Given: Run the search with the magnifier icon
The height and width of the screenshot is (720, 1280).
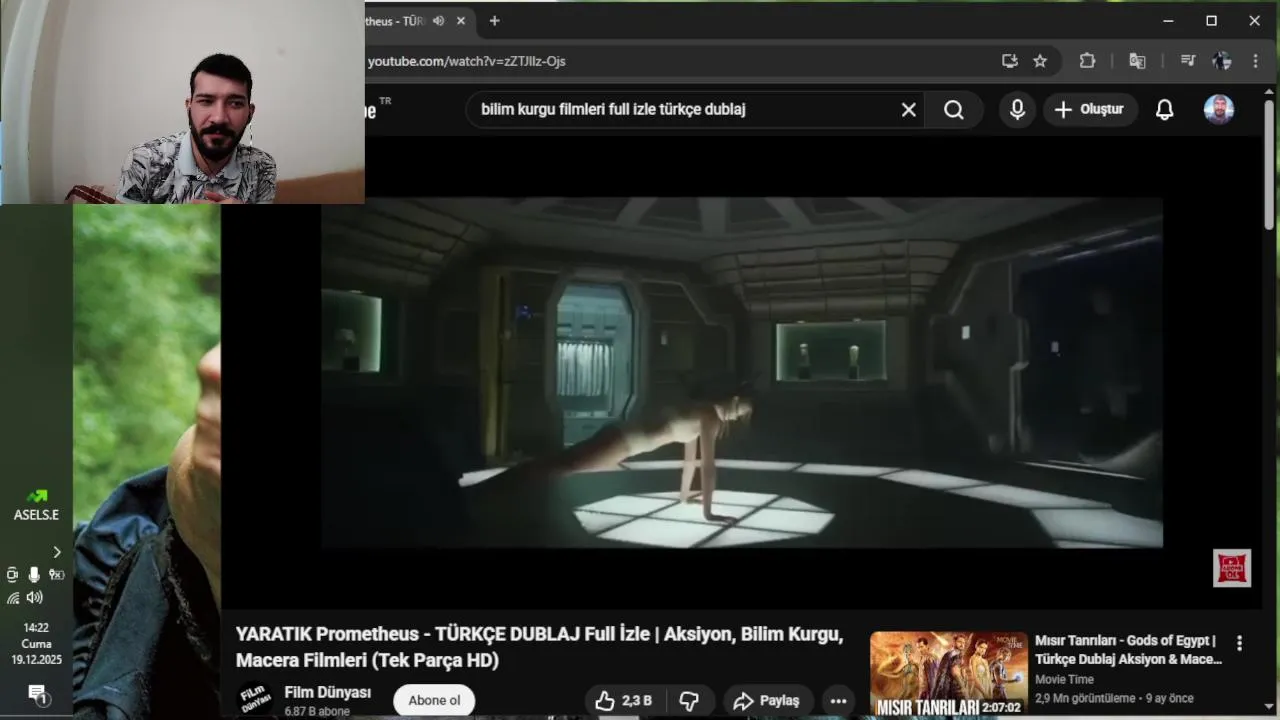Looking at the screenshot, I should (954, 110).
